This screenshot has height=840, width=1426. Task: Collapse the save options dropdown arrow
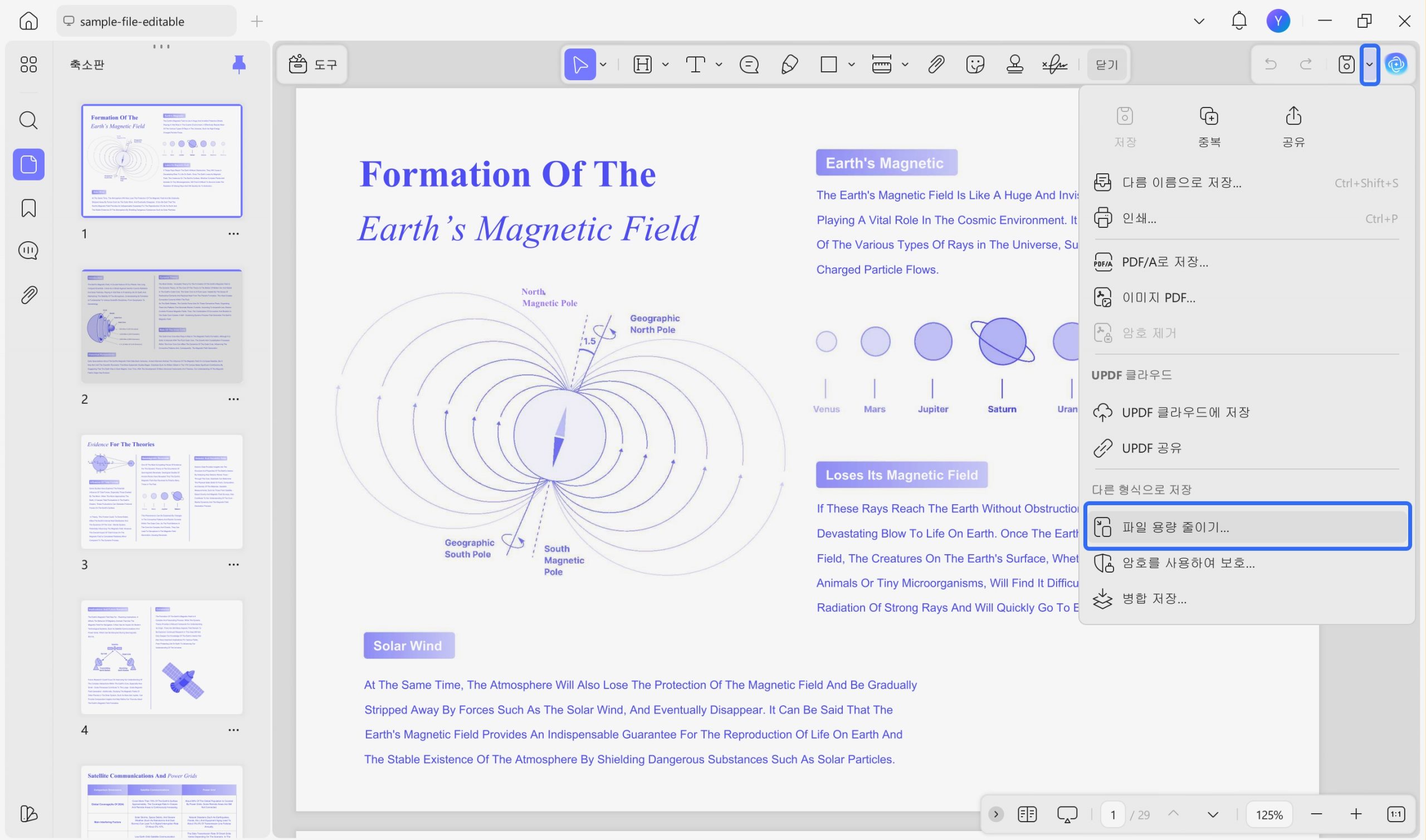click(1369, 64)
